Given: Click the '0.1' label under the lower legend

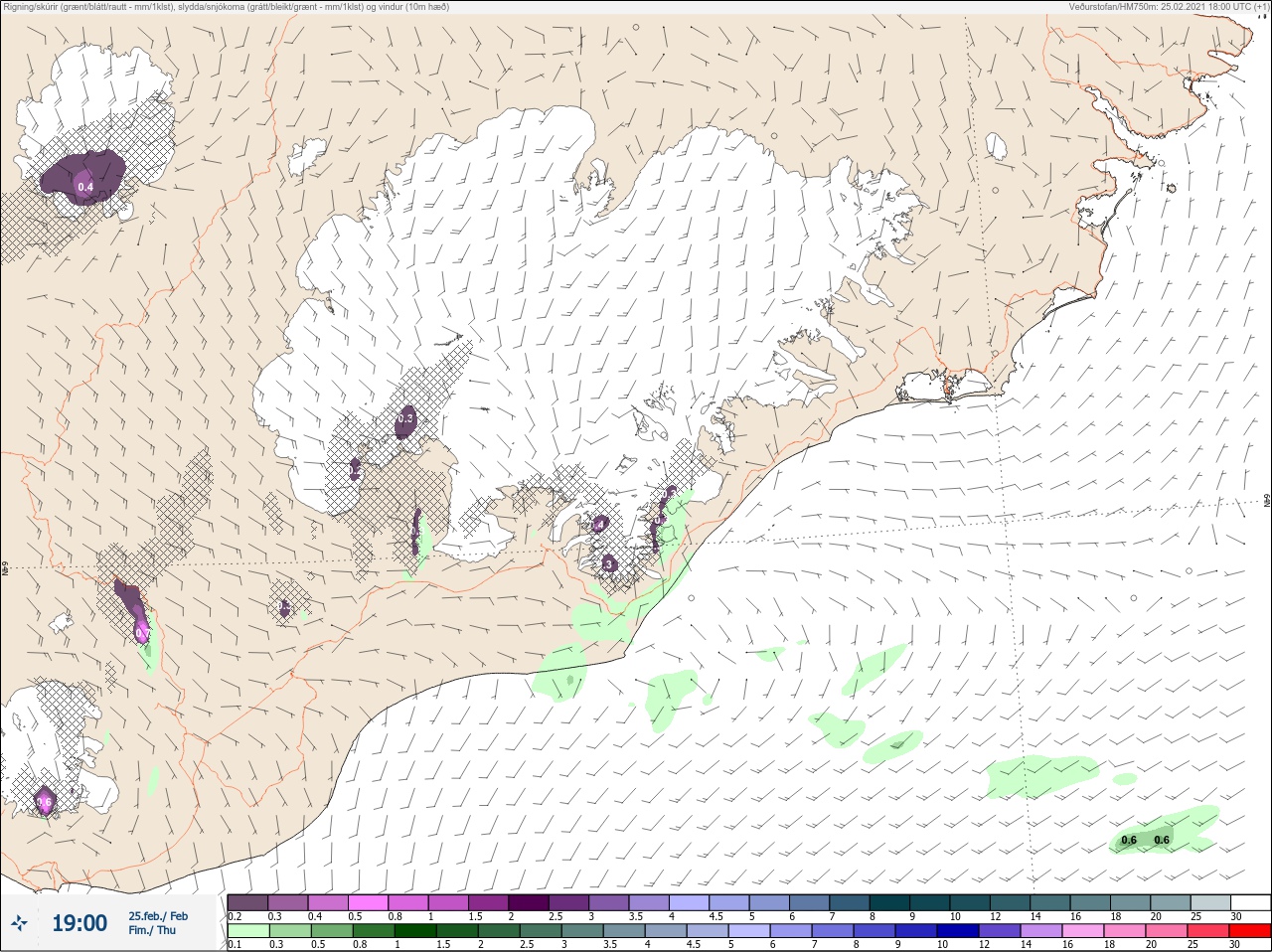Looking at the screenshot, I should 235,945.
